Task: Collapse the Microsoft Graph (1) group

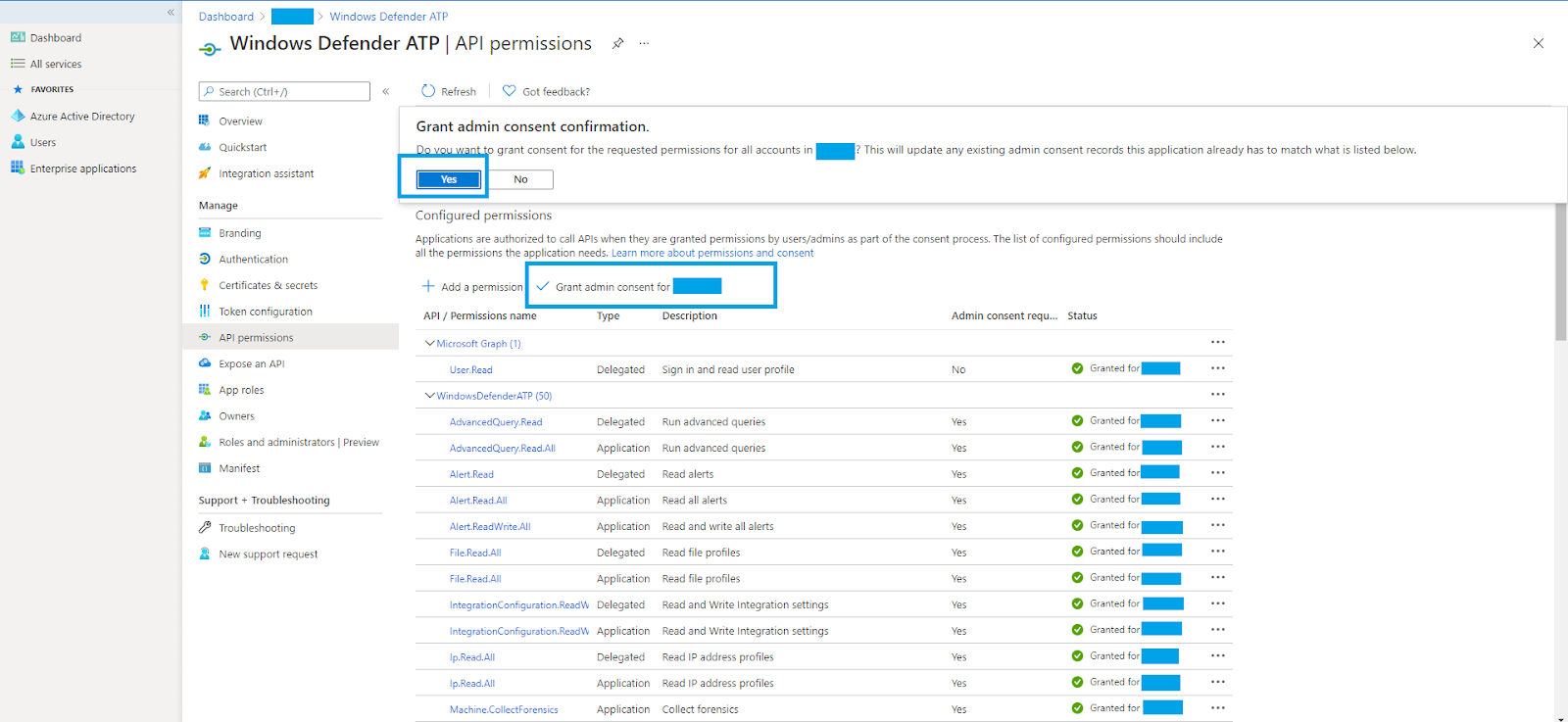Action: pyautogui.click(x=429, y=344)
